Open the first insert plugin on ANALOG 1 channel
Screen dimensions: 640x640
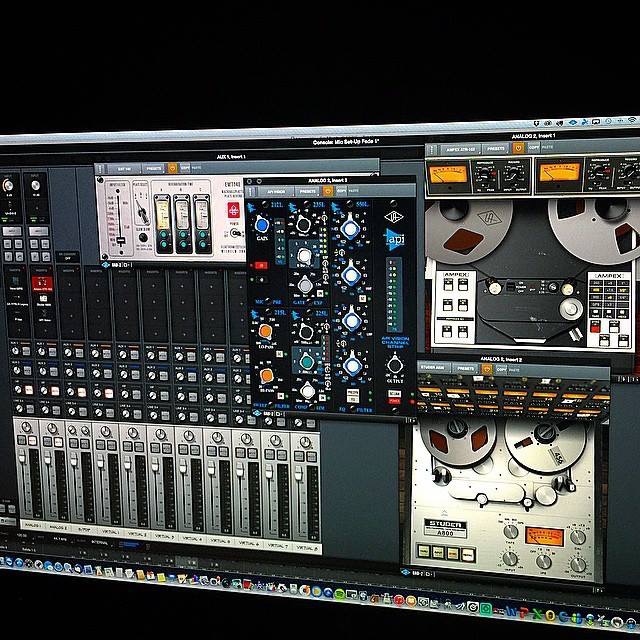[16, 282]
